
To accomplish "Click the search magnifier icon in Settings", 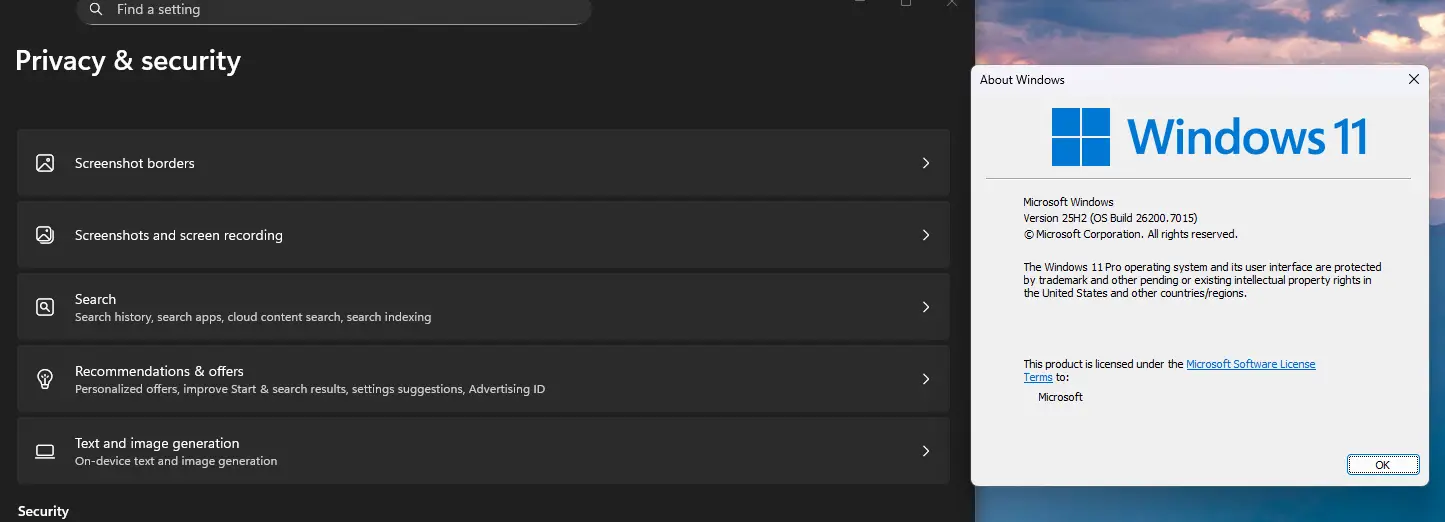I will click(x=96, y=9).
